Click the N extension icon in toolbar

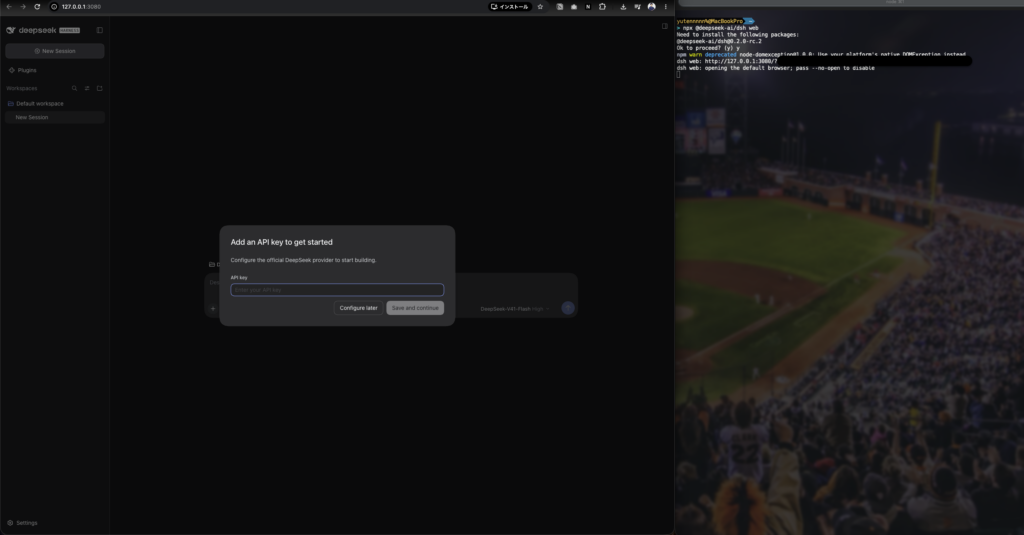(x=588, y=7)
